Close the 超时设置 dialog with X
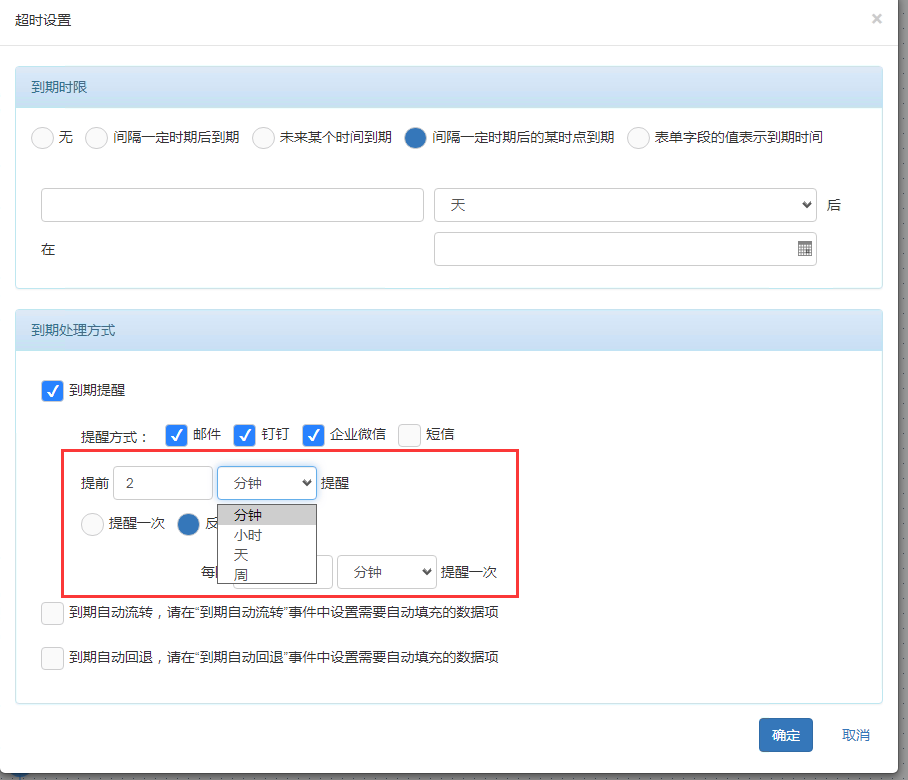The width and height of the screenshot is (908, 780). click(877, 18)
